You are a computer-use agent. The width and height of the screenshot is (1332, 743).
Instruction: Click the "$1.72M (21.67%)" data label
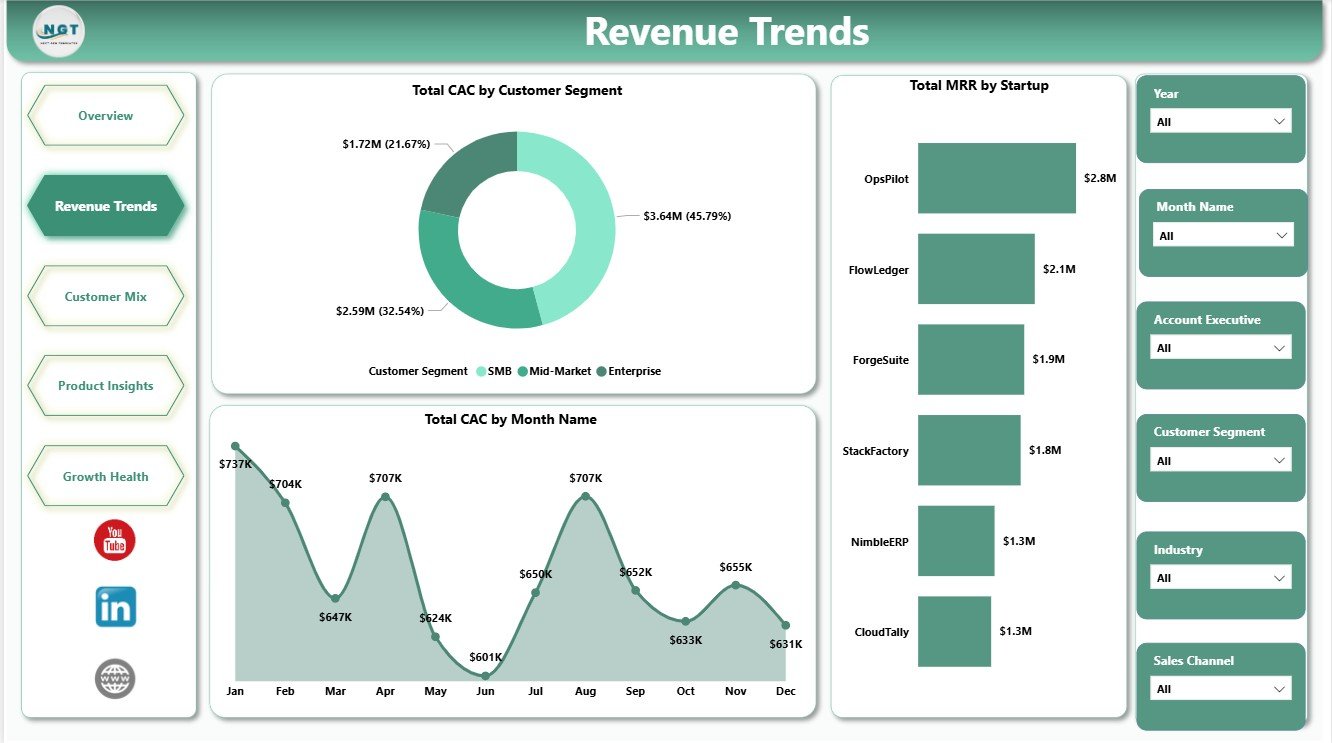[x=386, y=144]
